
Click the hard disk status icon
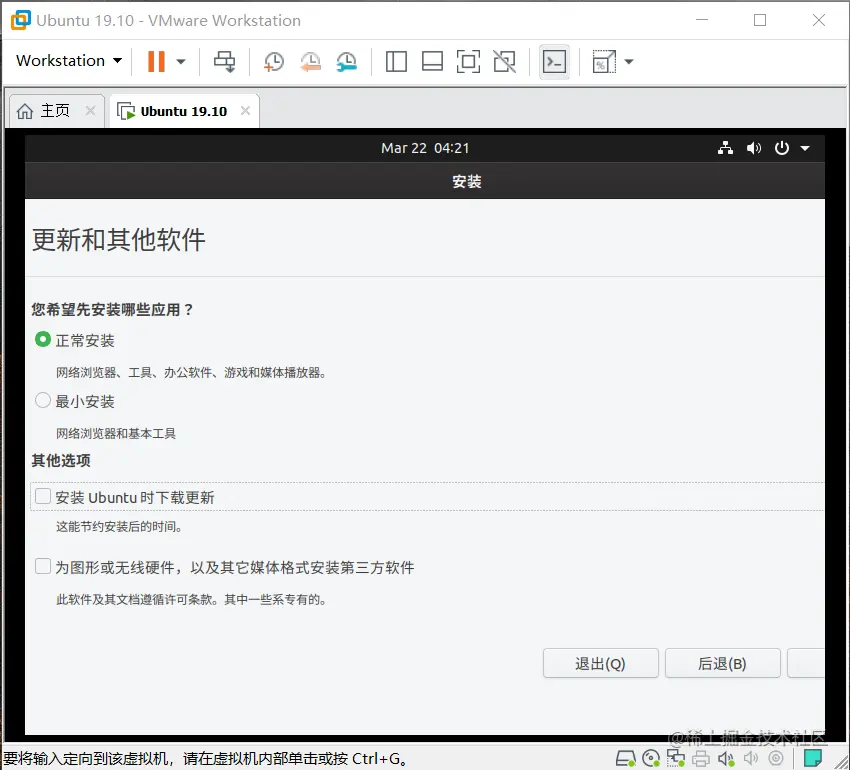coord(625,758)
